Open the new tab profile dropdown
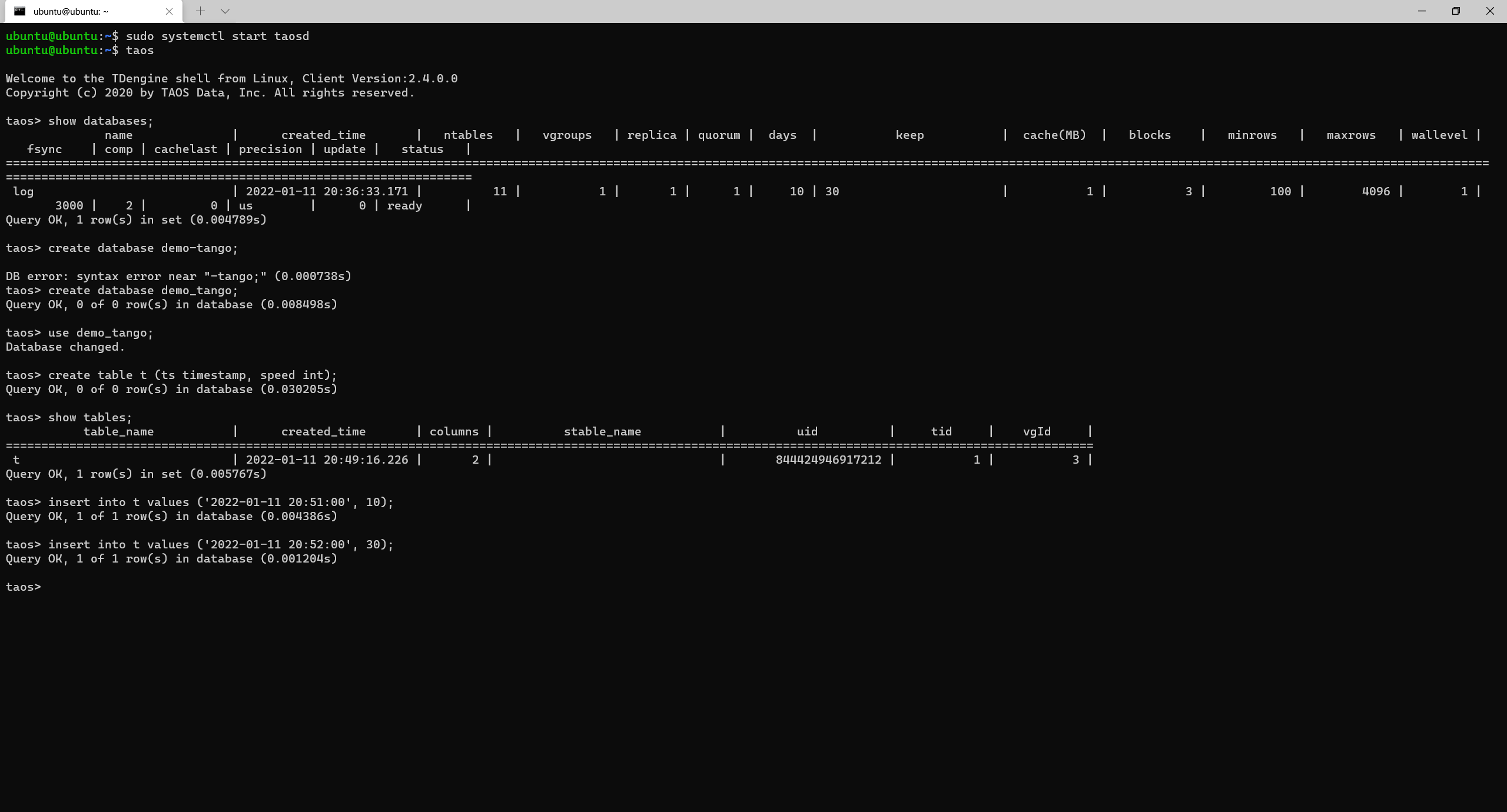The height and width of the screenshot is (812, 1507). (225, 11)
